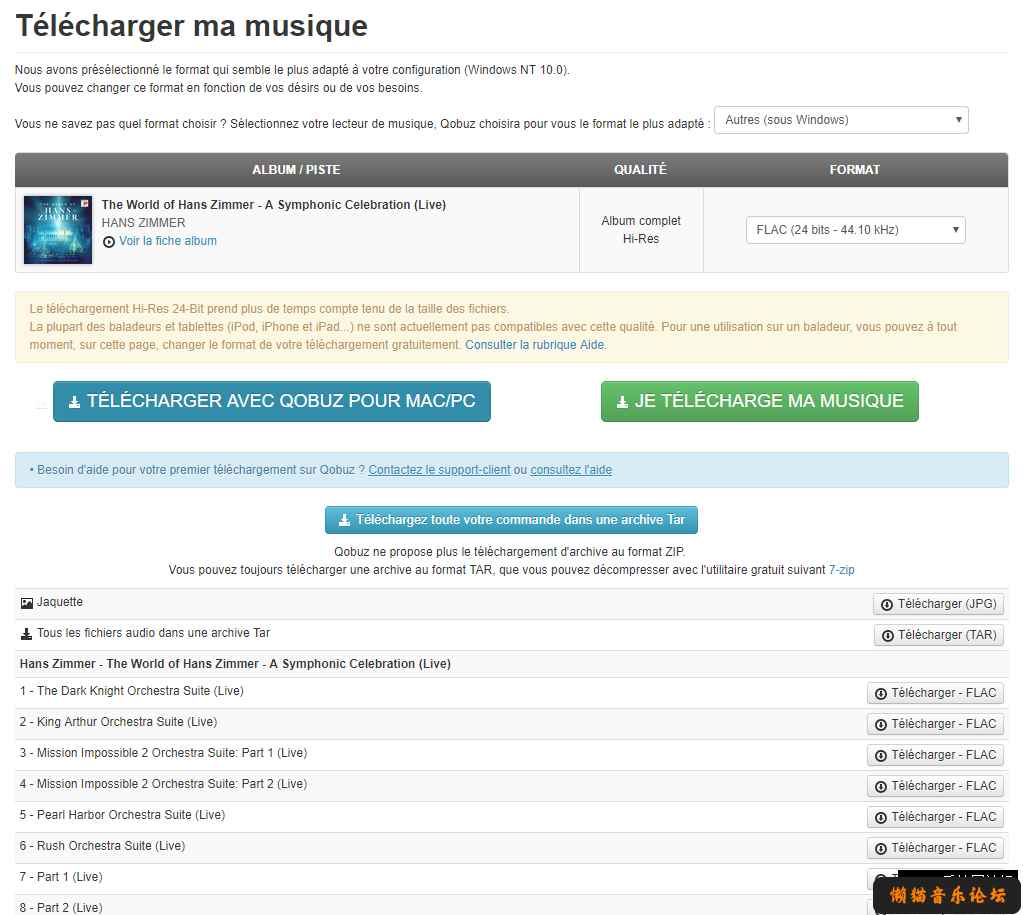Click artist name 'HANS ZIMMER'
Image resolution: width=1023 pixels, height=915 pixels.
pyautogui.click(x=144, y=223)
